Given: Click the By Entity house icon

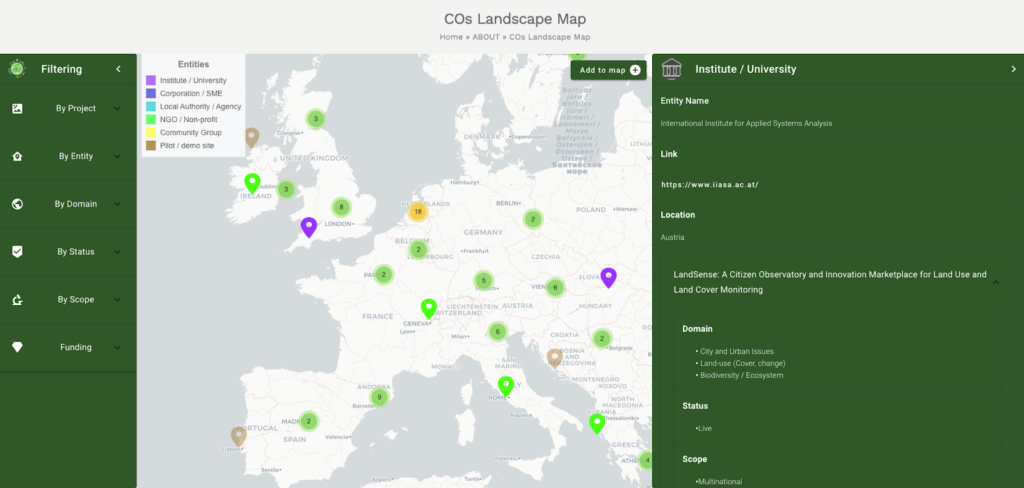Looking at the screenshot, I should 17,156.
